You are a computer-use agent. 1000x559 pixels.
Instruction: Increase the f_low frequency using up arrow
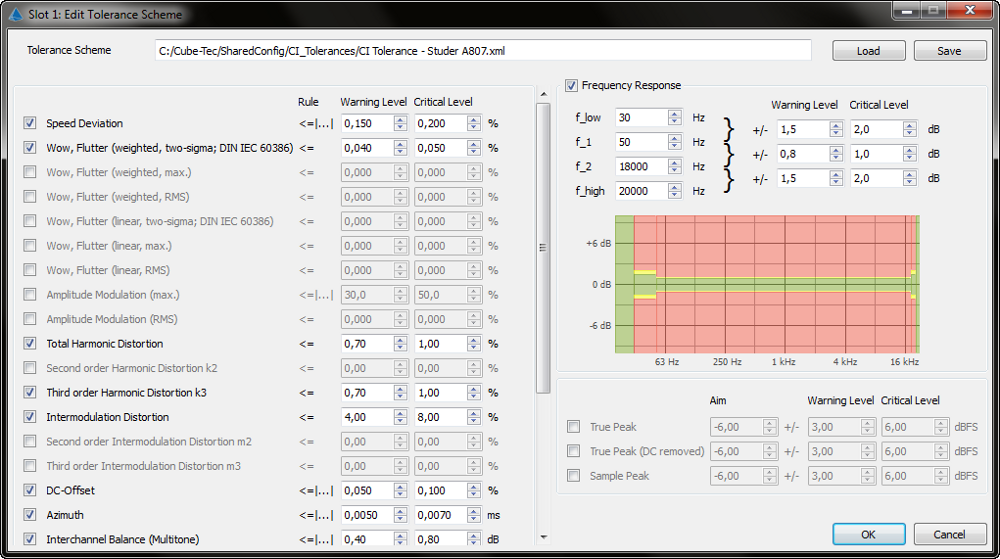675,113
